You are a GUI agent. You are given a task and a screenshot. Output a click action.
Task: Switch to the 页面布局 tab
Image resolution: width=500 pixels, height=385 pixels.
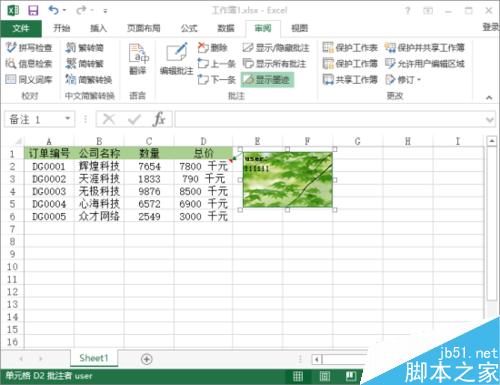[x=144, y=28]
